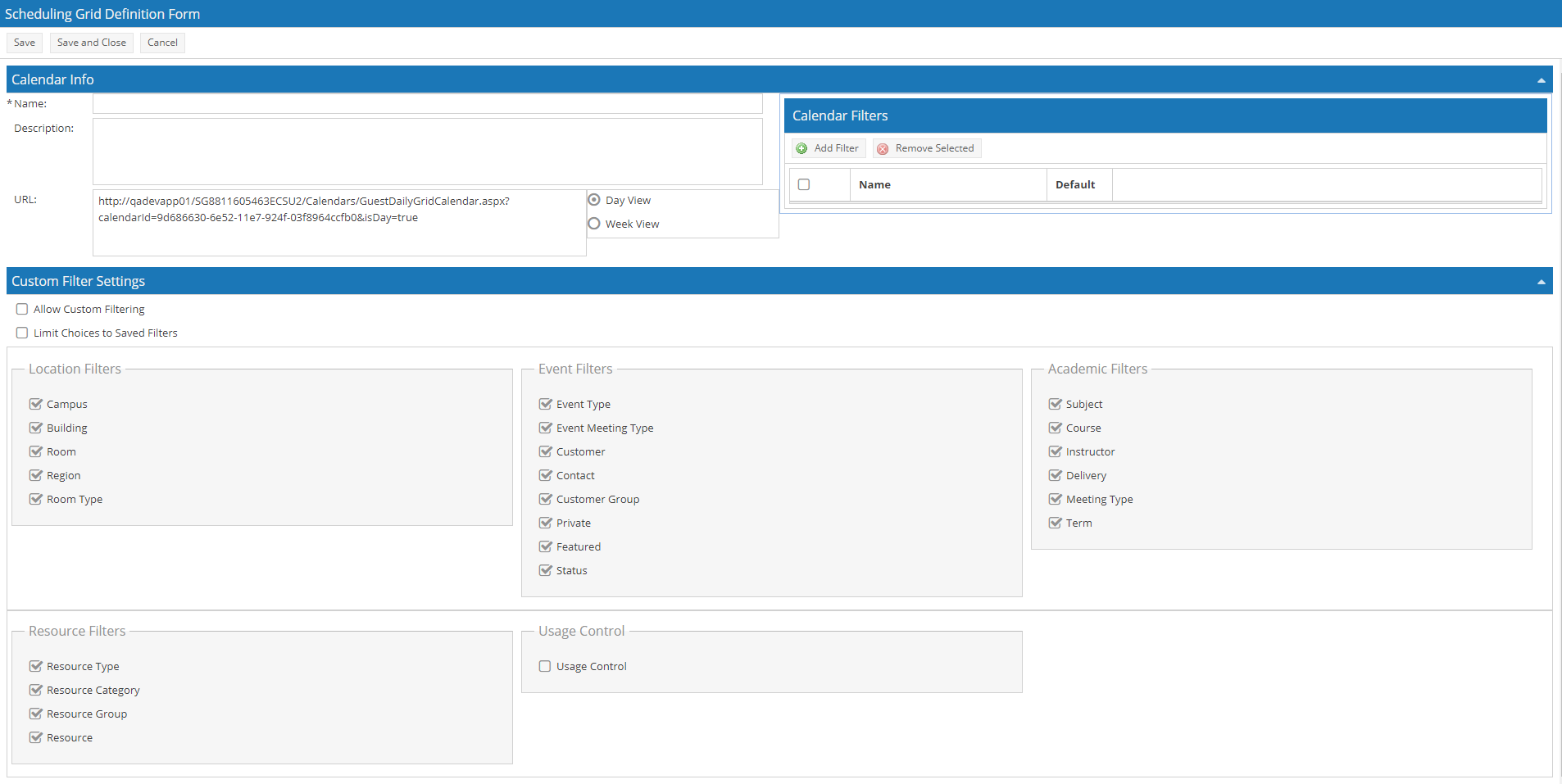Screen dimensions: 1562x784
Task: Enable Limit Choices to Saved Filters checkbox
Action: pyautogui.click(x=22, y=333)
